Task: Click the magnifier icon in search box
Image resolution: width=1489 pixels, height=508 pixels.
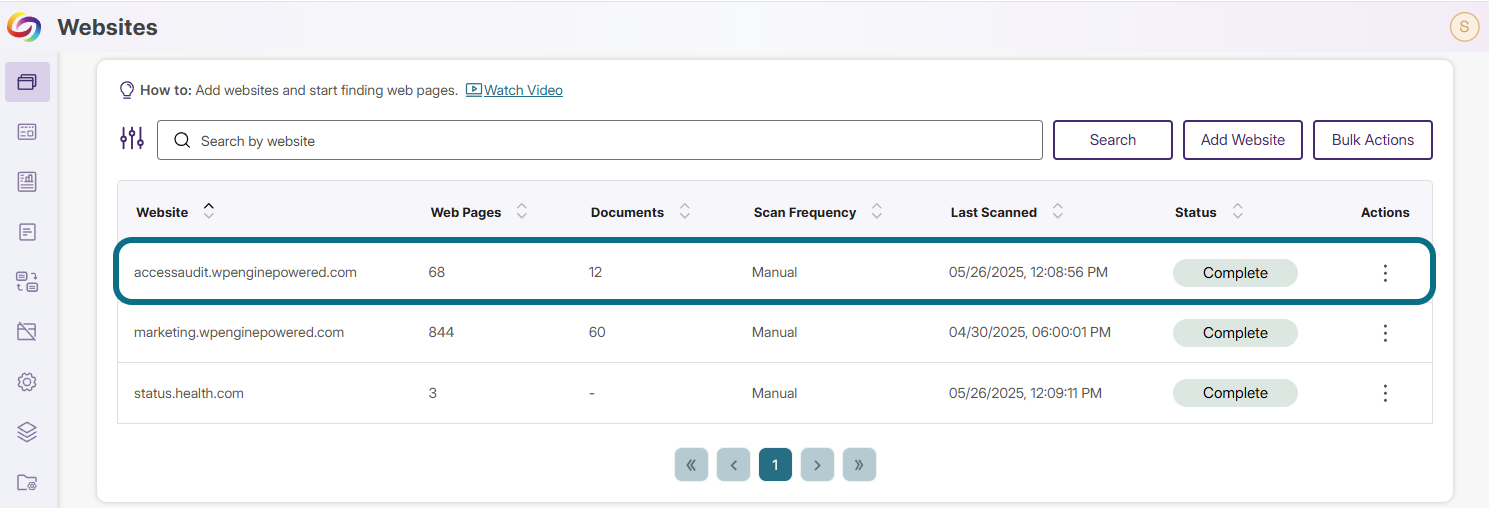Action: pos(182,141)
